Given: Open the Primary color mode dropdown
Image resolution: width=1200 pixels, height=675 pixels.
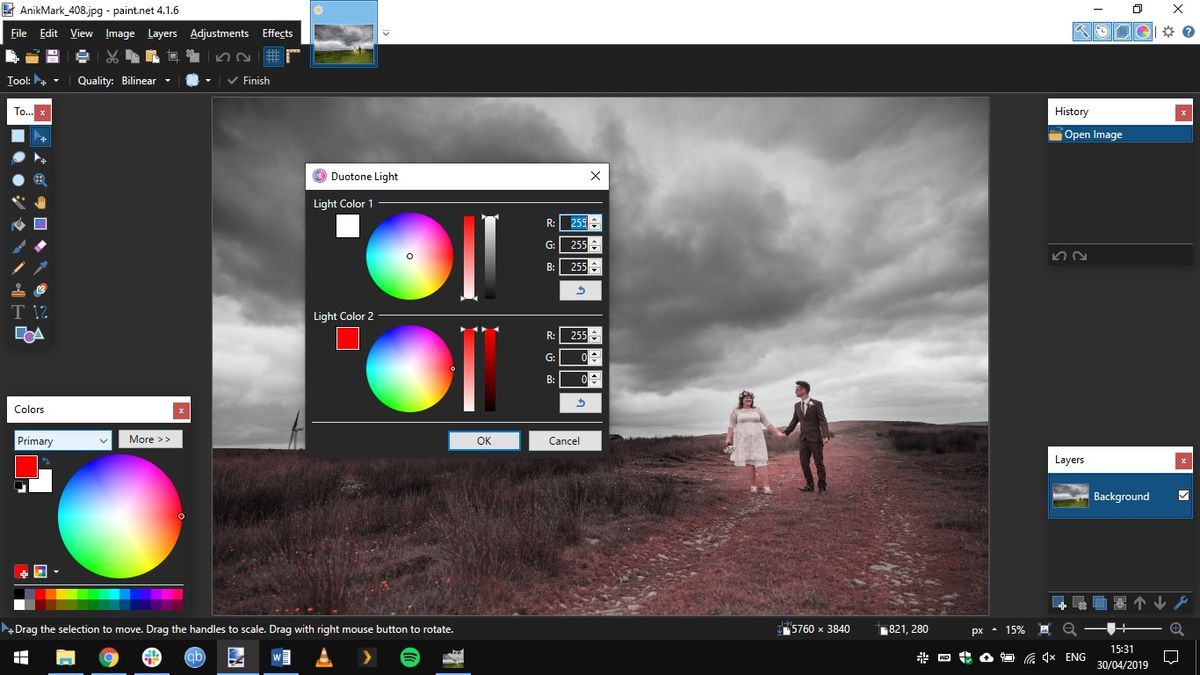Looking at the screenshot, I should coord(62,440).
